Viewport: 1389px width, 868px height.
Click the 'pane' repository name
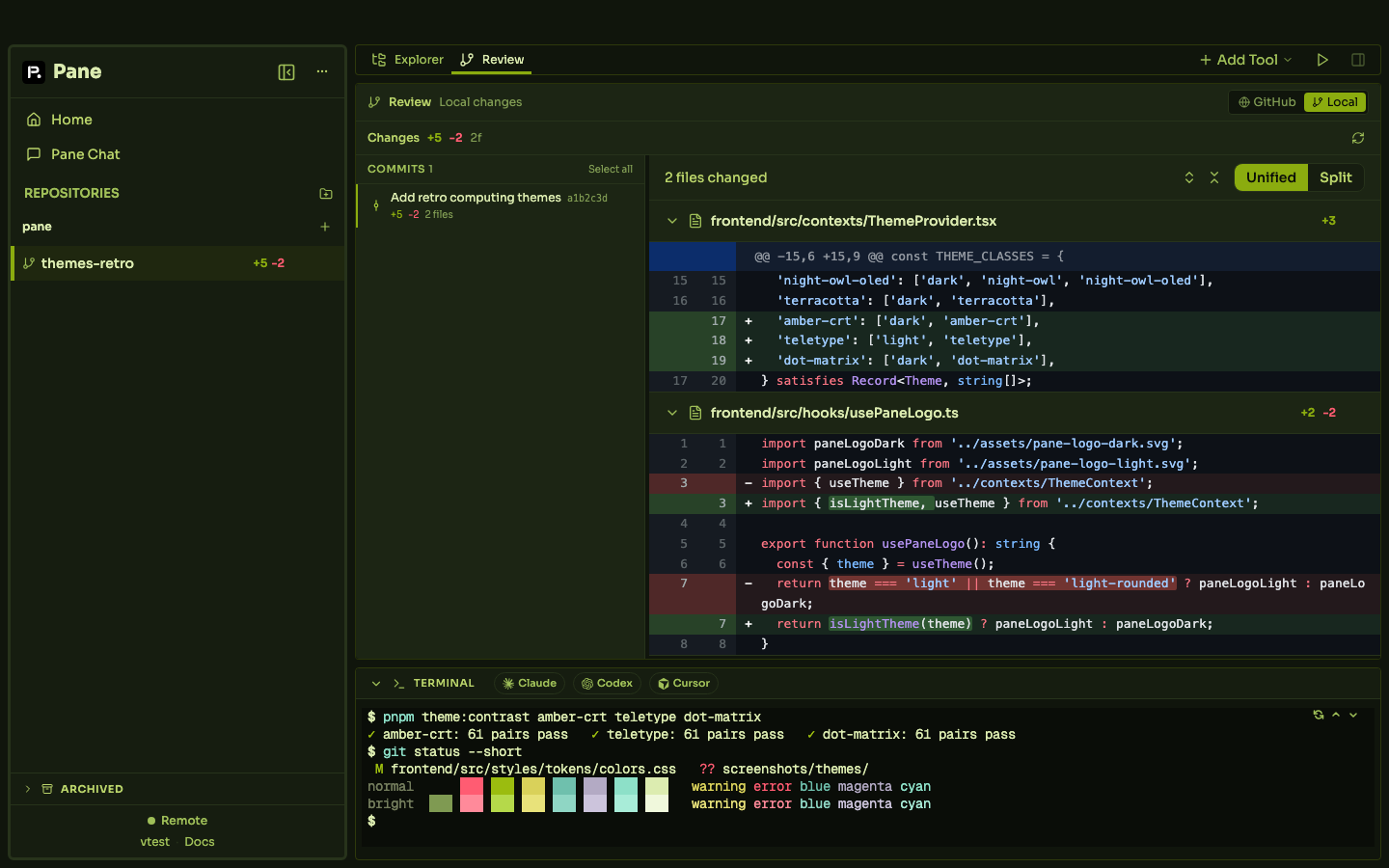point(37,227)
